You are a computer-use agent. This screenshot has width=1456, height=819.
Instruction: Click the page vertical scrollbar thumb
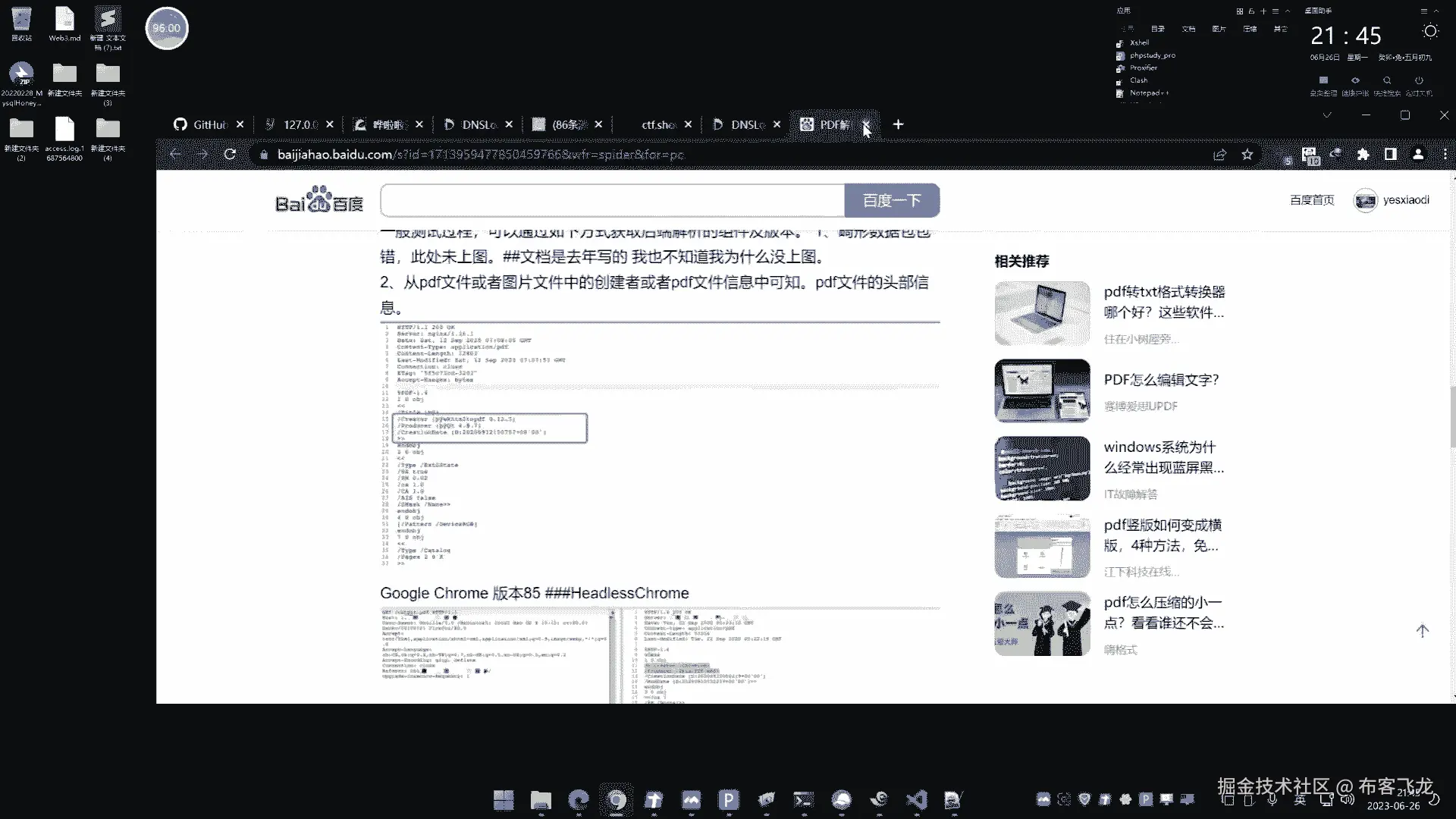point(1452,417)
